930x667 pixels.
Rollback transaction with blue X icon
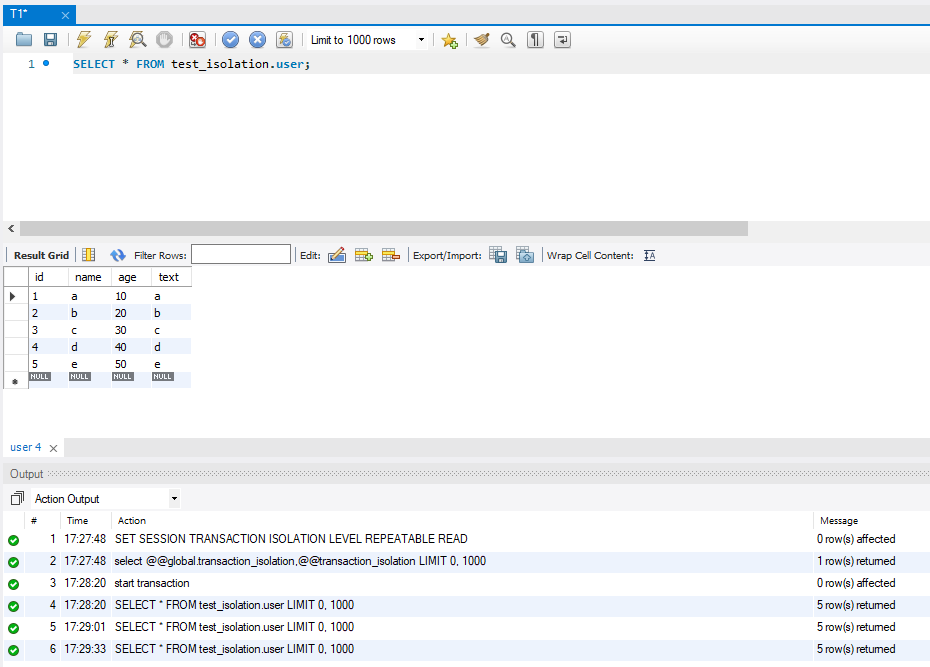[257, 40]
